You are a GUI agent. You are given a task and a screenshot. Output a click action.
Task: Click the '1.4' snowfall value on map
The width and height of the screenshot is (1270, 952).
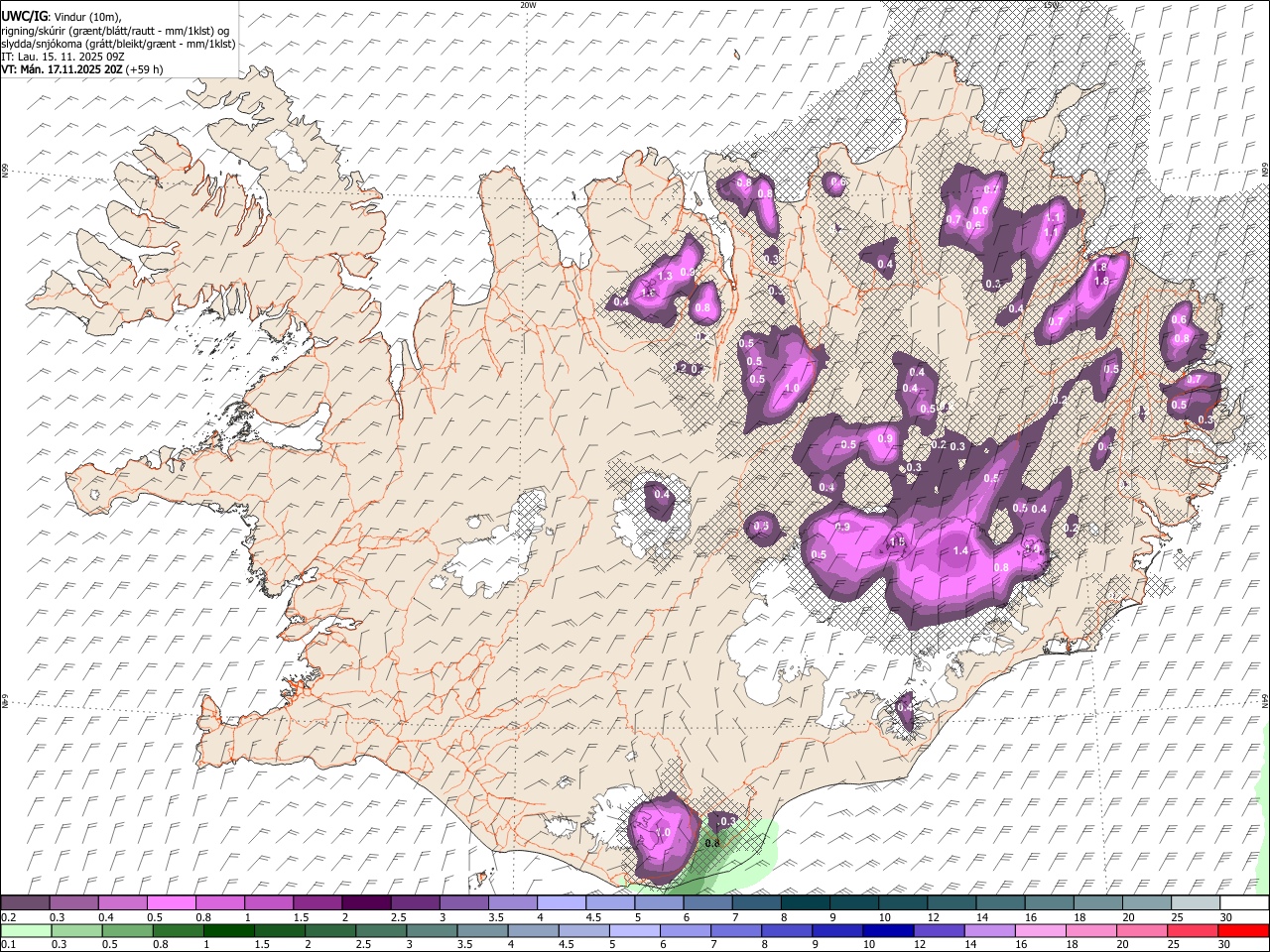pyautogui.click(x=960, y=551)
